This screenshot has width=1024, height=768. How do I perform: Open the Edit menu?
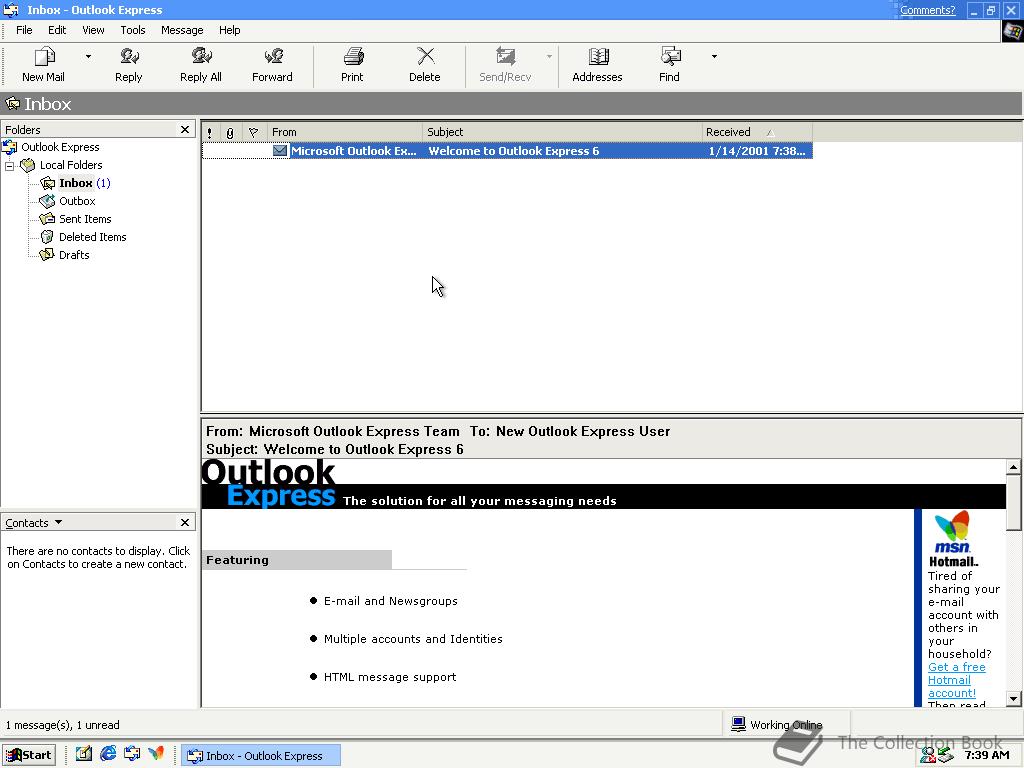57,30
